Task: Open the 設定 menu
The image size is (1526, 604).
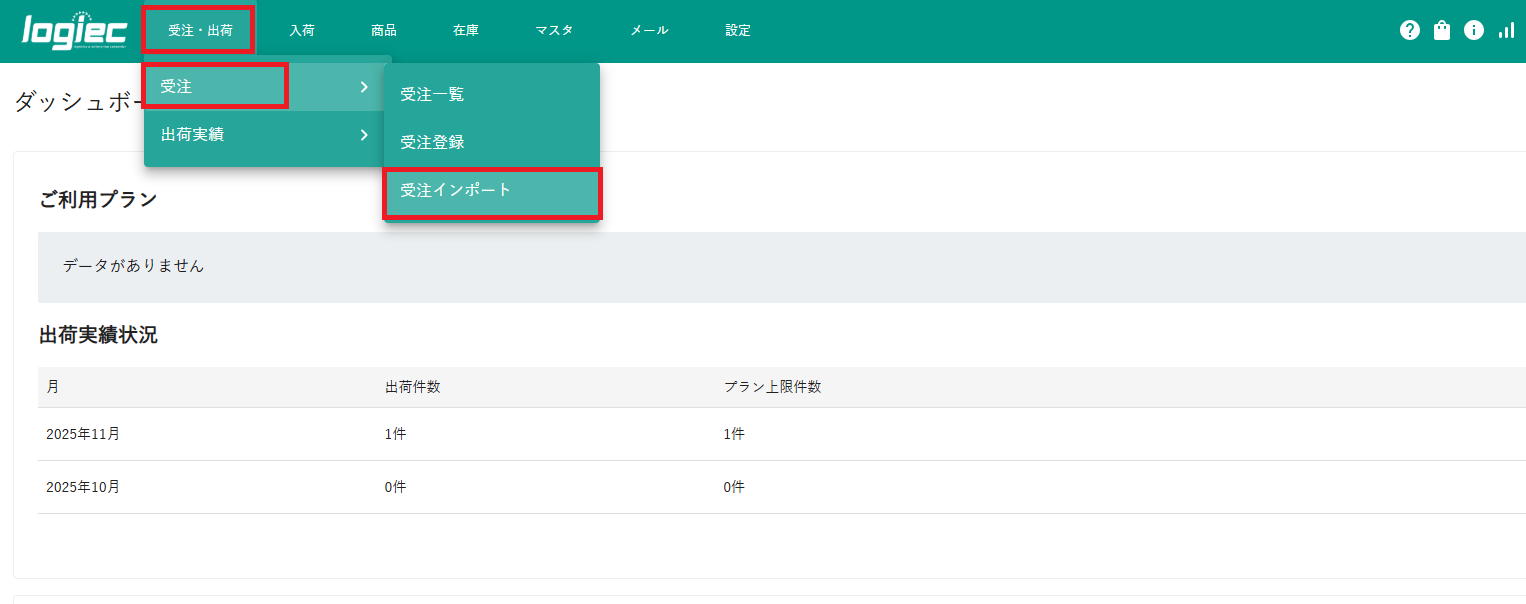Action: click(738, 30)
